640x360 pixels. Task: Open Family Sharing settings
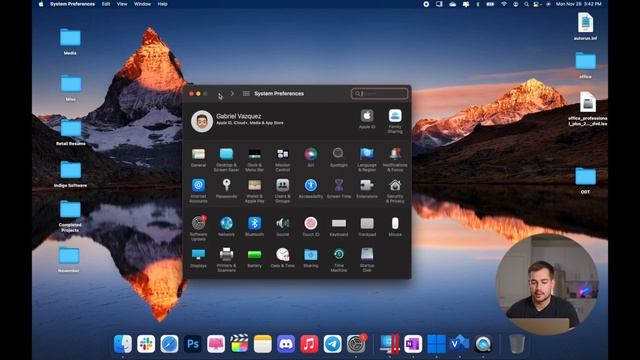(x=395, y=120)
